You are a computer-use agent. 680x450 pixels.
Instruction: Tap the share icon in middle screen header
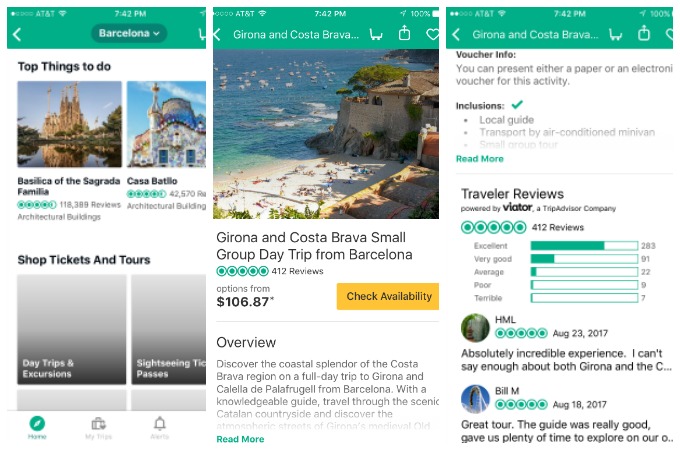pyautogui.click(x=404, y=33)
